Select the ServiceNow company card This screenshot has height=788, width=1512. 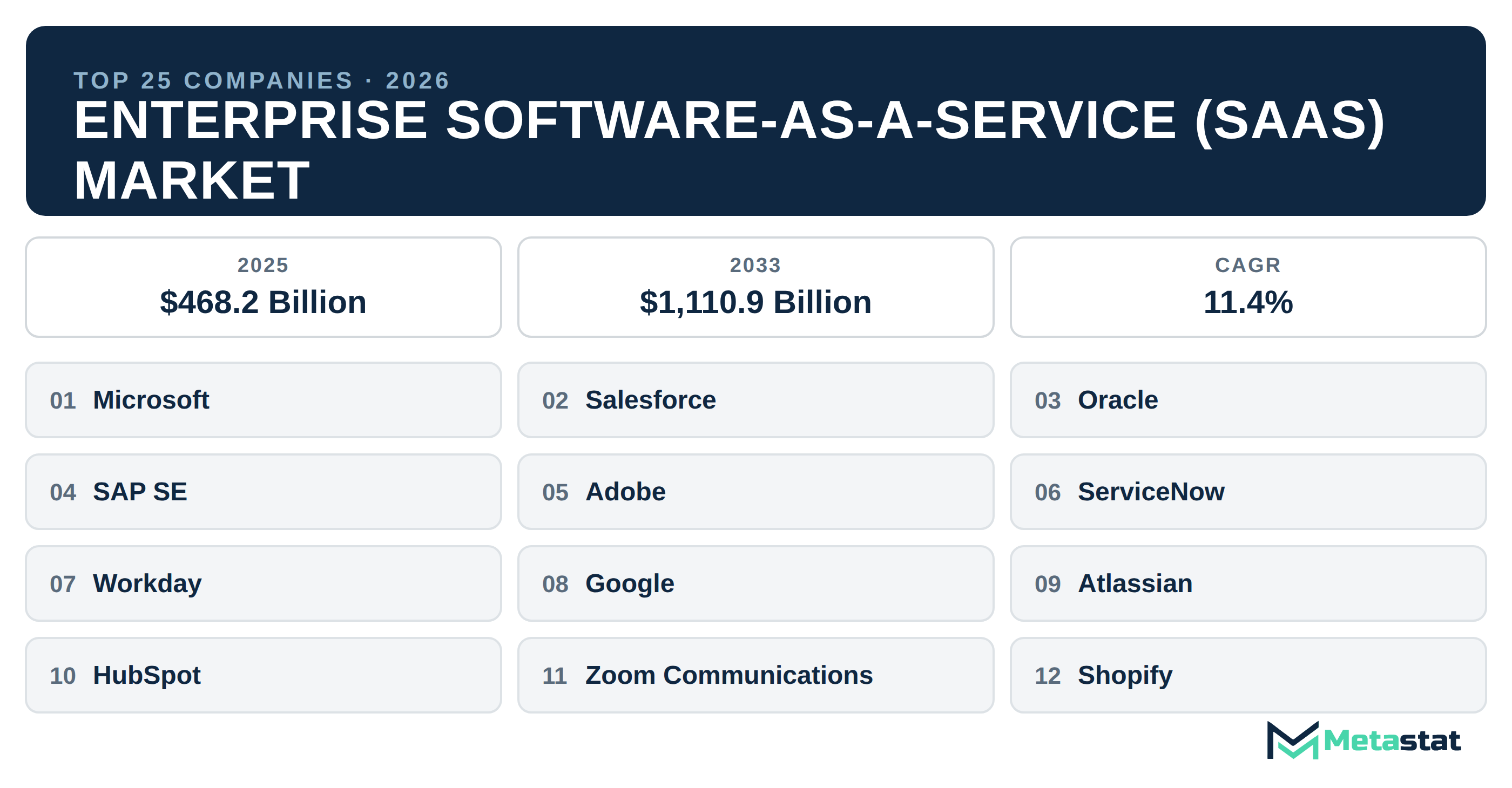(x=1248, y=492)
